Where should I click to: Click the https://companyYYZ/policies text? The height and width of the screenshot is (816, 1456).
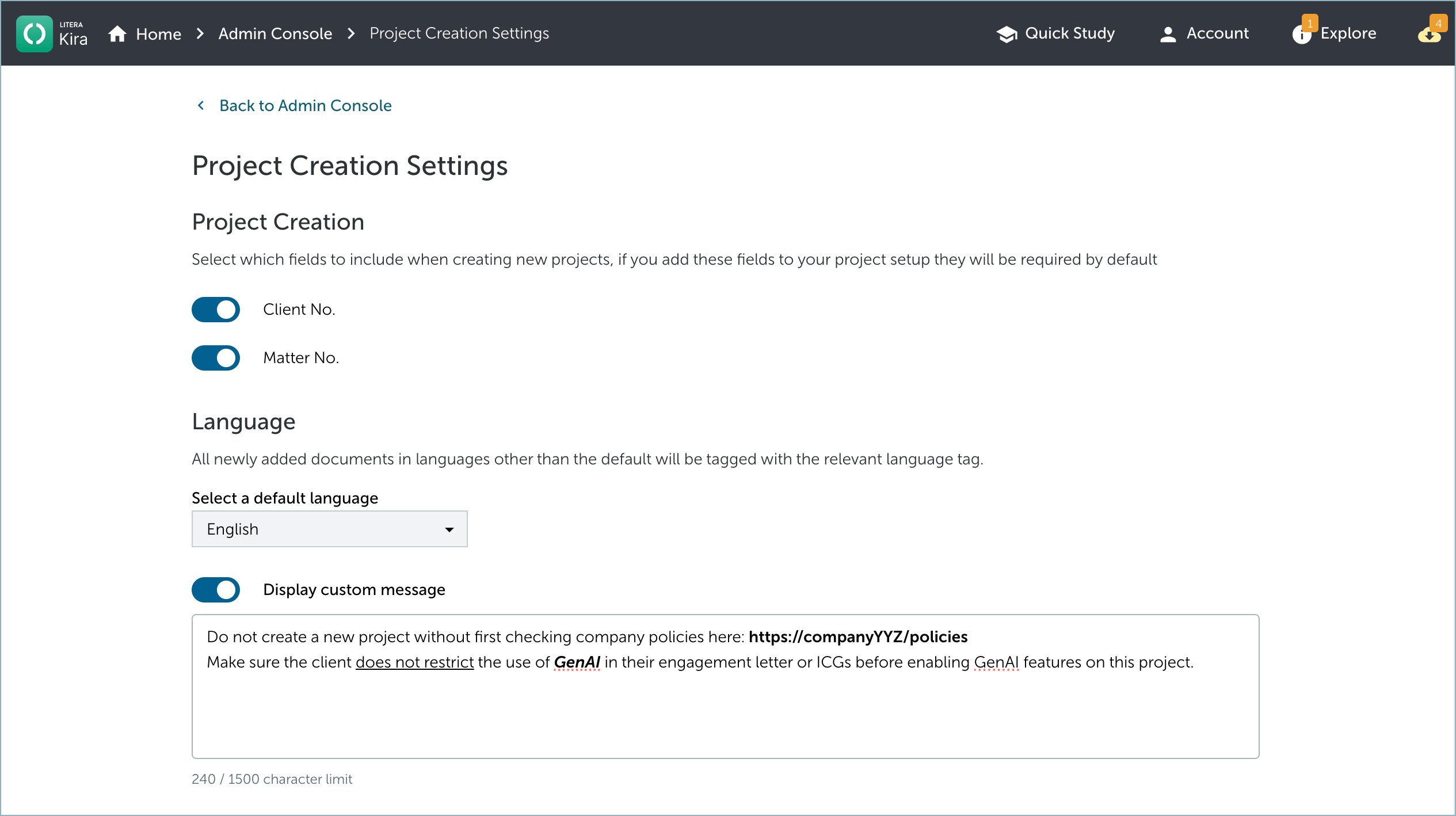(858, 637)
